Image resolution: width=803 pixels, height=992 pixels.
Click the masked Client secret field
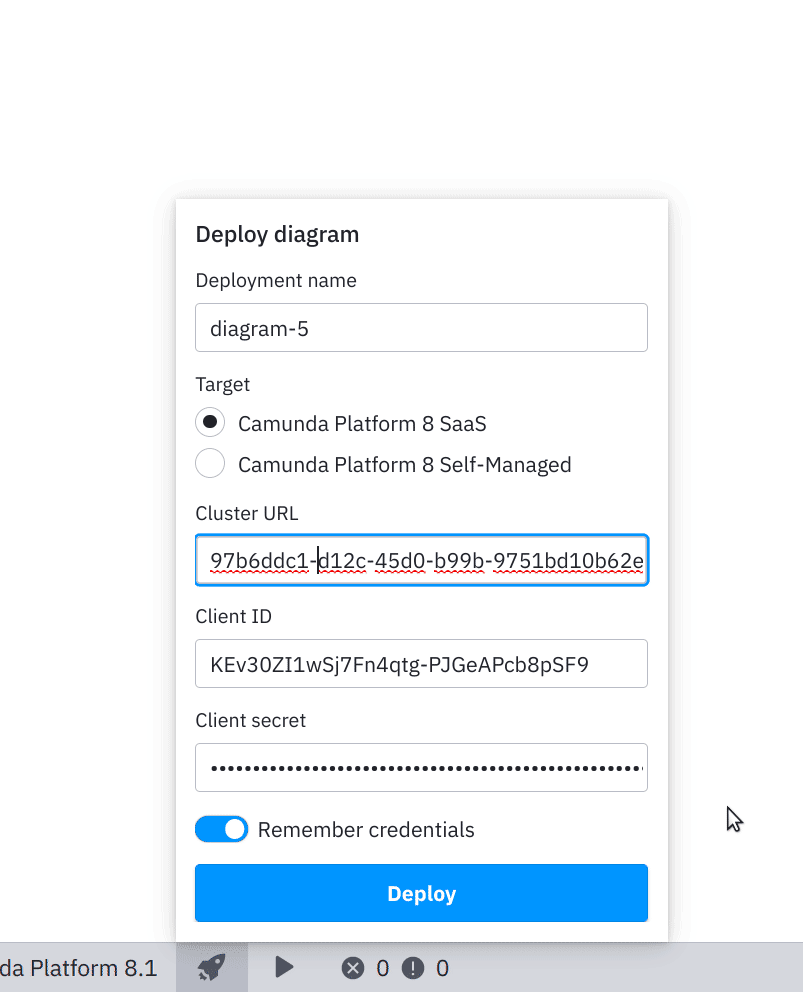(x=421, y=767)
